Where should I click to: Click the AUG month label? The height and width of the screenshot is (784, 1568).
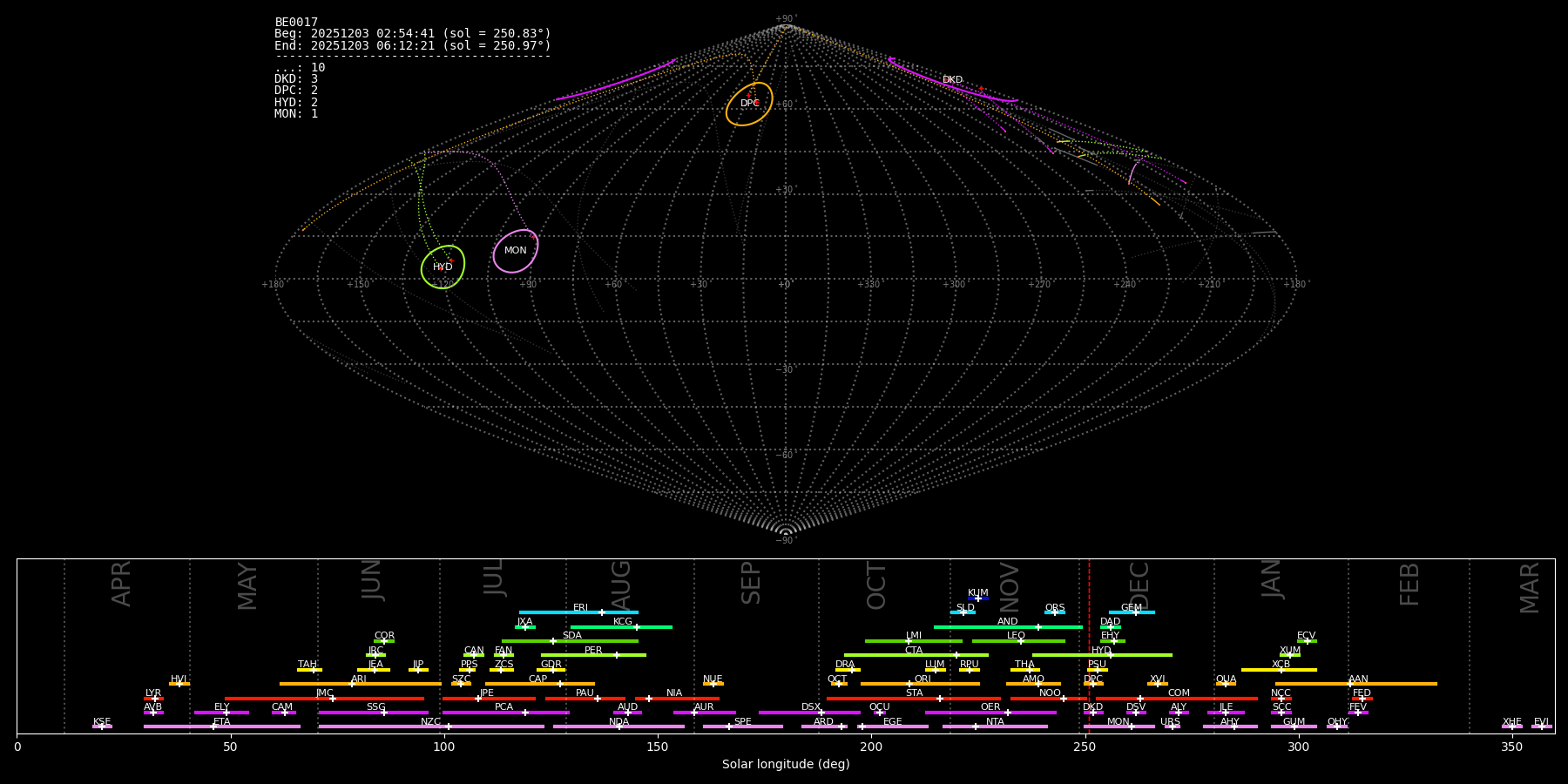[621, 585]
